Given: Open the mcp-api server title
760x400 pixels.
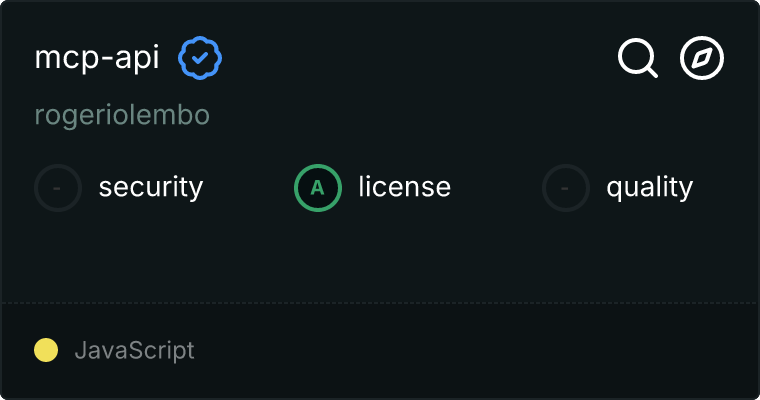Looking at the screenshot, I should coord(97,59).
